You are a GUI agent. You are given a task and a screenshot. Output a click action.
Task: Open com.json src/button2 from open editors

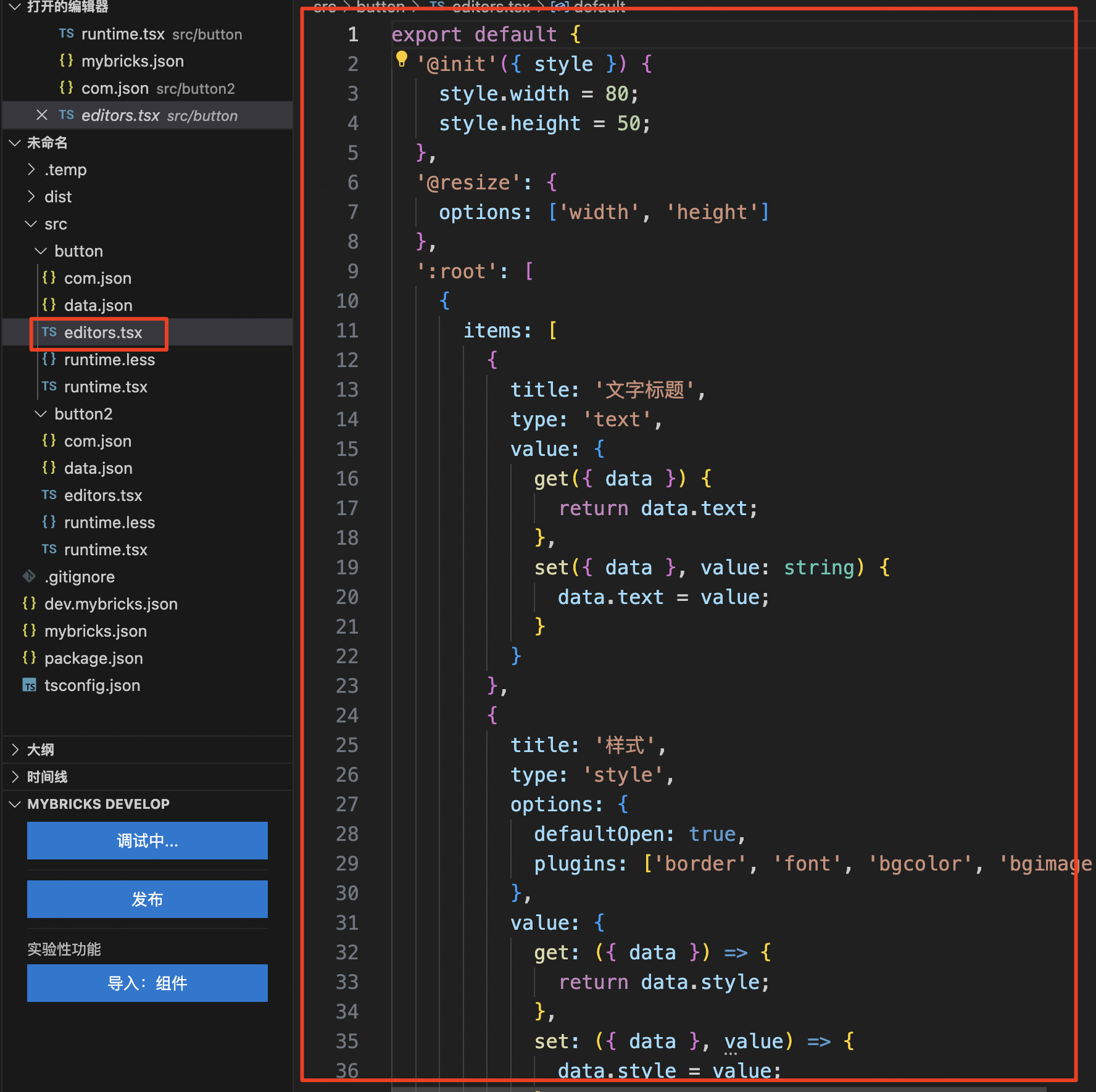click(147, 88)
